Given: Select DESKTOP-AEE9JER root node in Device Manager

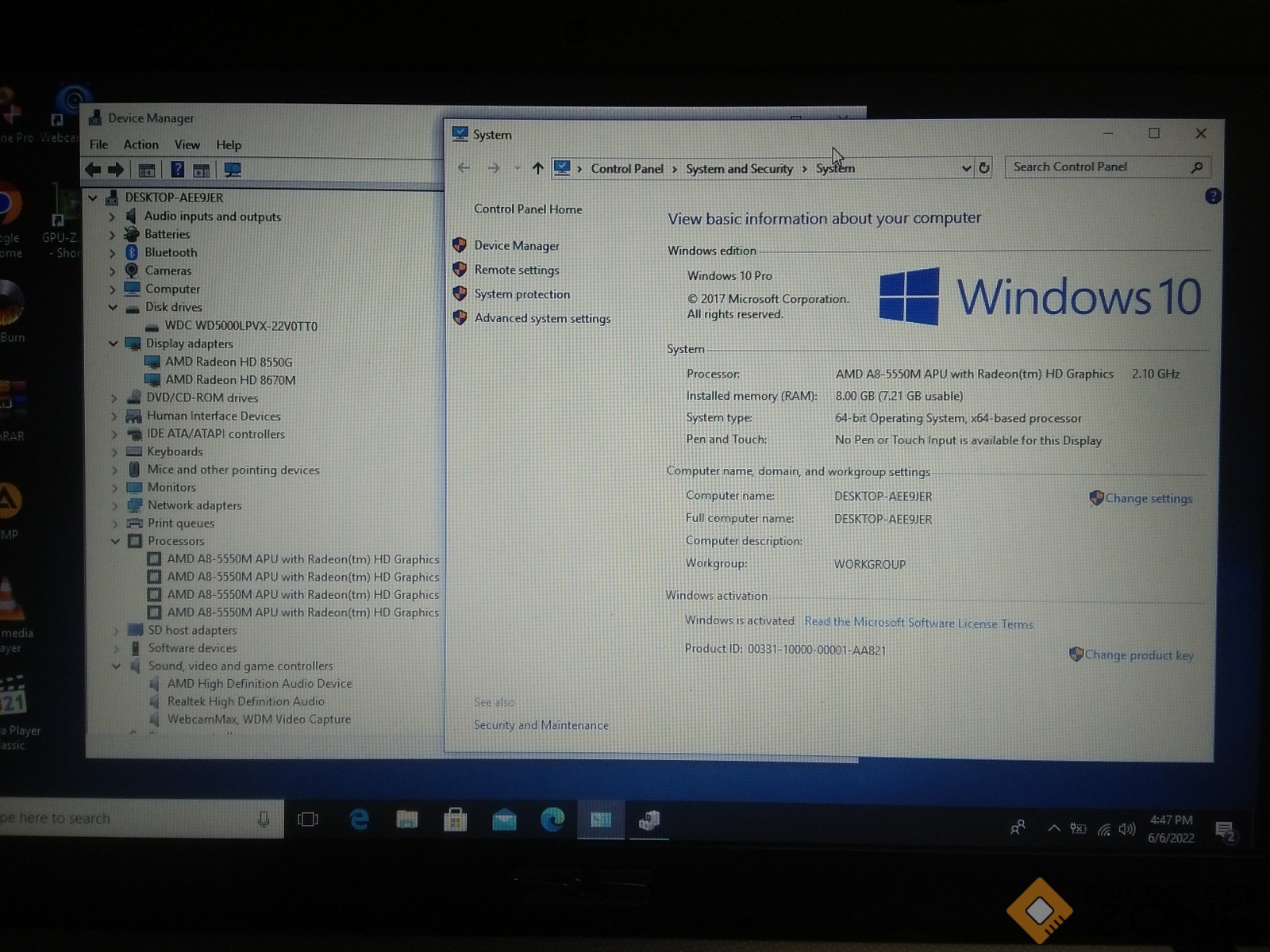Looking at the screenshot, I should click(x=174, y=198).
